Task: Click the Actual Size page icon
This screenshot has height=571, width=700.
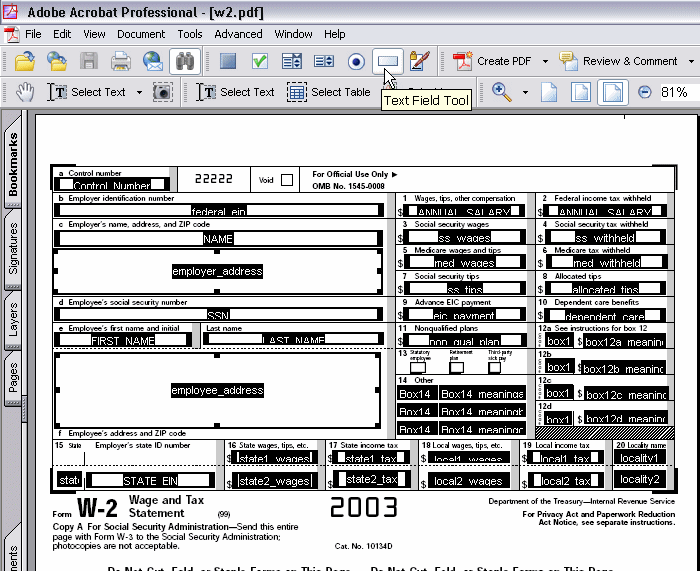Action: 549,92
